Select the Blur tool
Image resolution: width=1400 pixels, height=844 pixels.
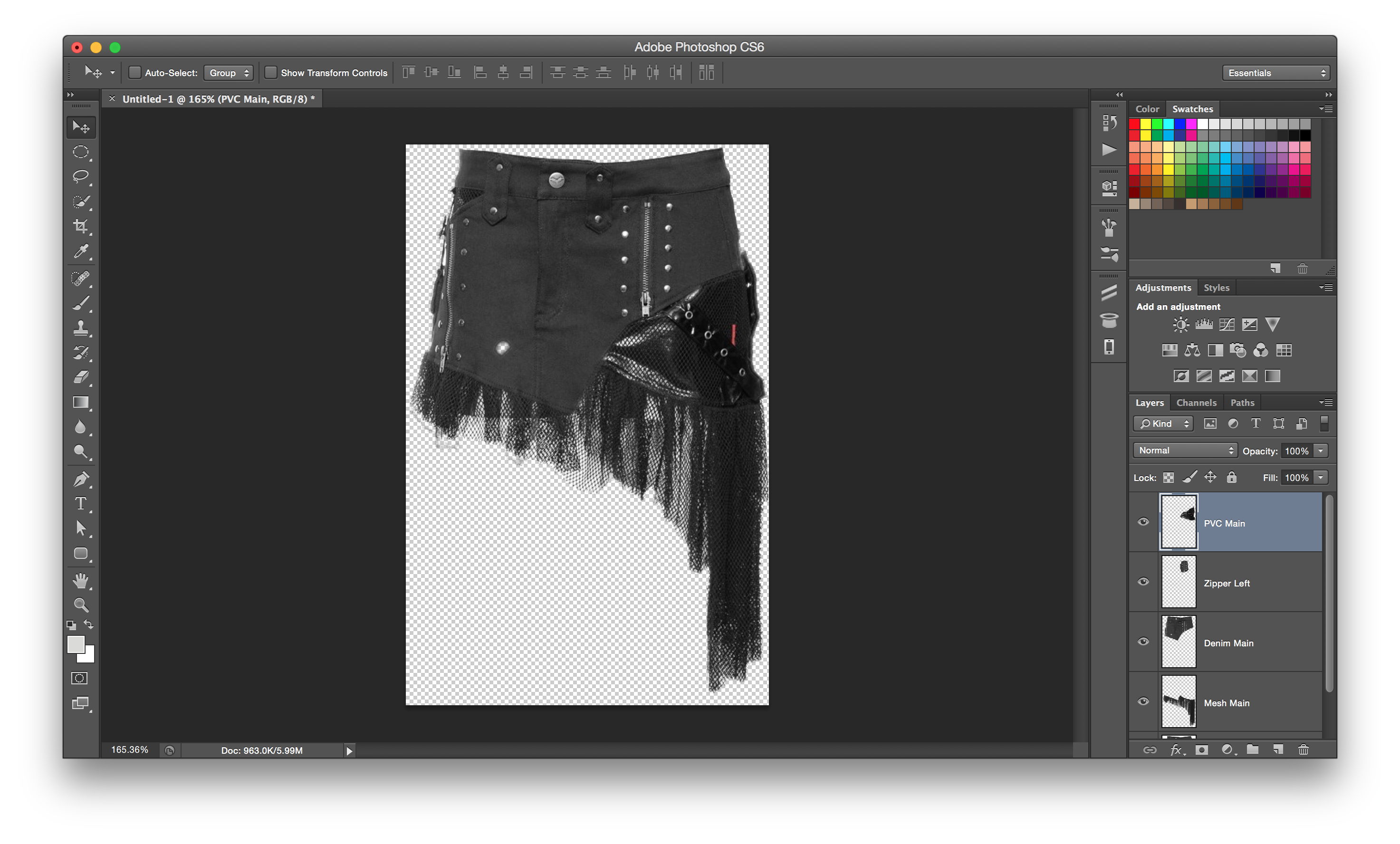81,427
